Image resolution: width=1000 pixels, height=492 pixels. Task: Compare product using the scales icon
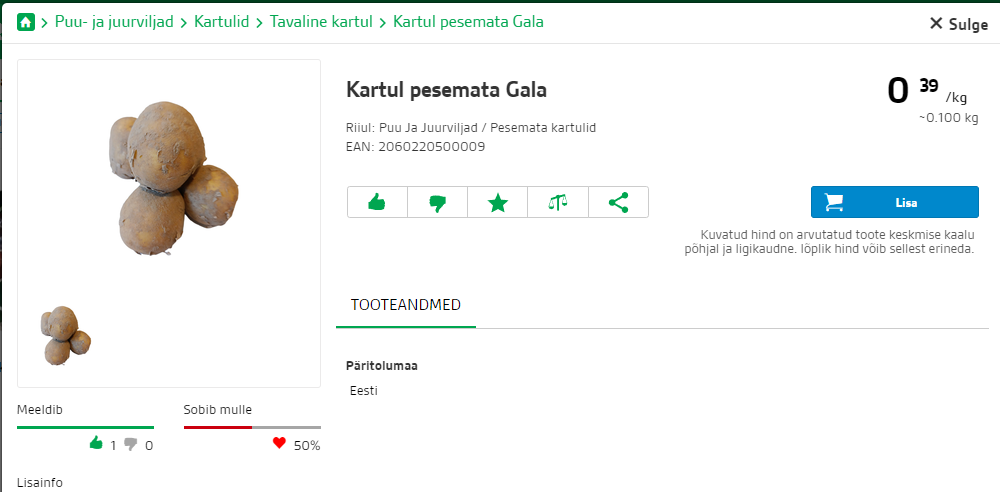pos(557,203)
